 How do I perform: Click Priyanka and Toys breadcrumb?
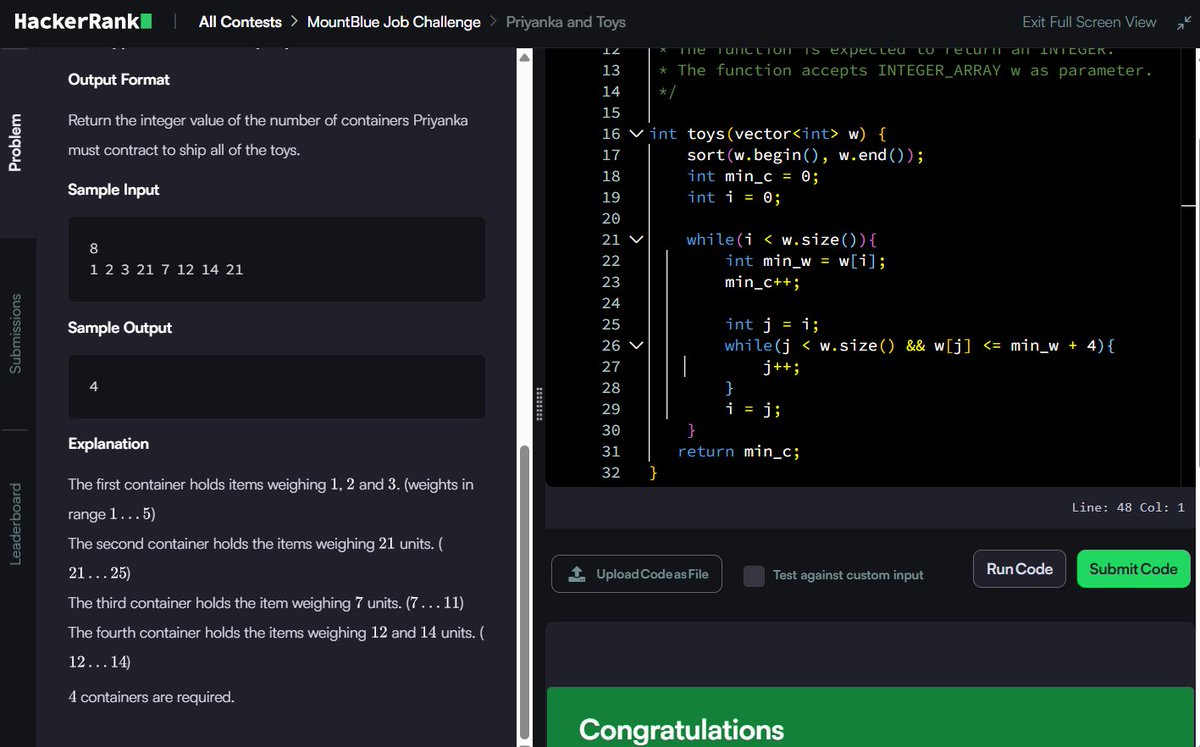tap(566, 22)
